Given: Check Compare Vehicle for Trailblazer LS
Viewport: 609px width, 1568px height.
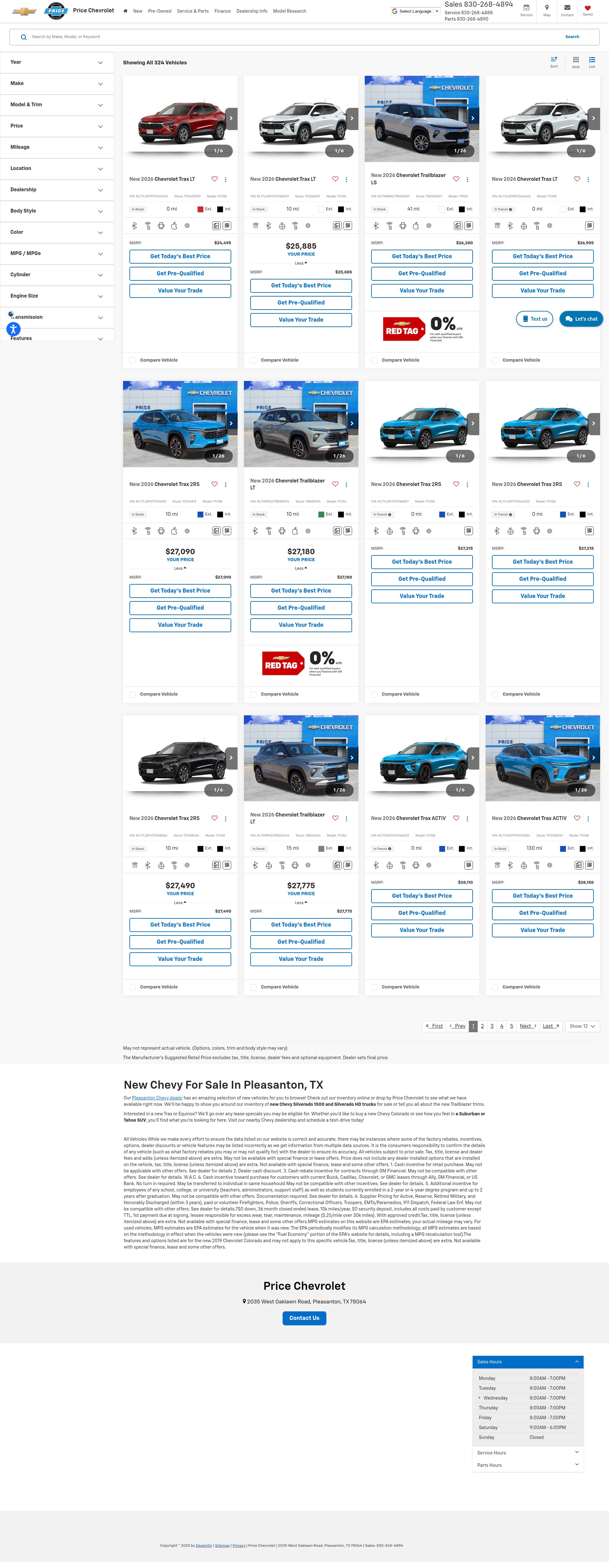Looking at the screenshot, I should pyautogui.click(x=374, y=360).
